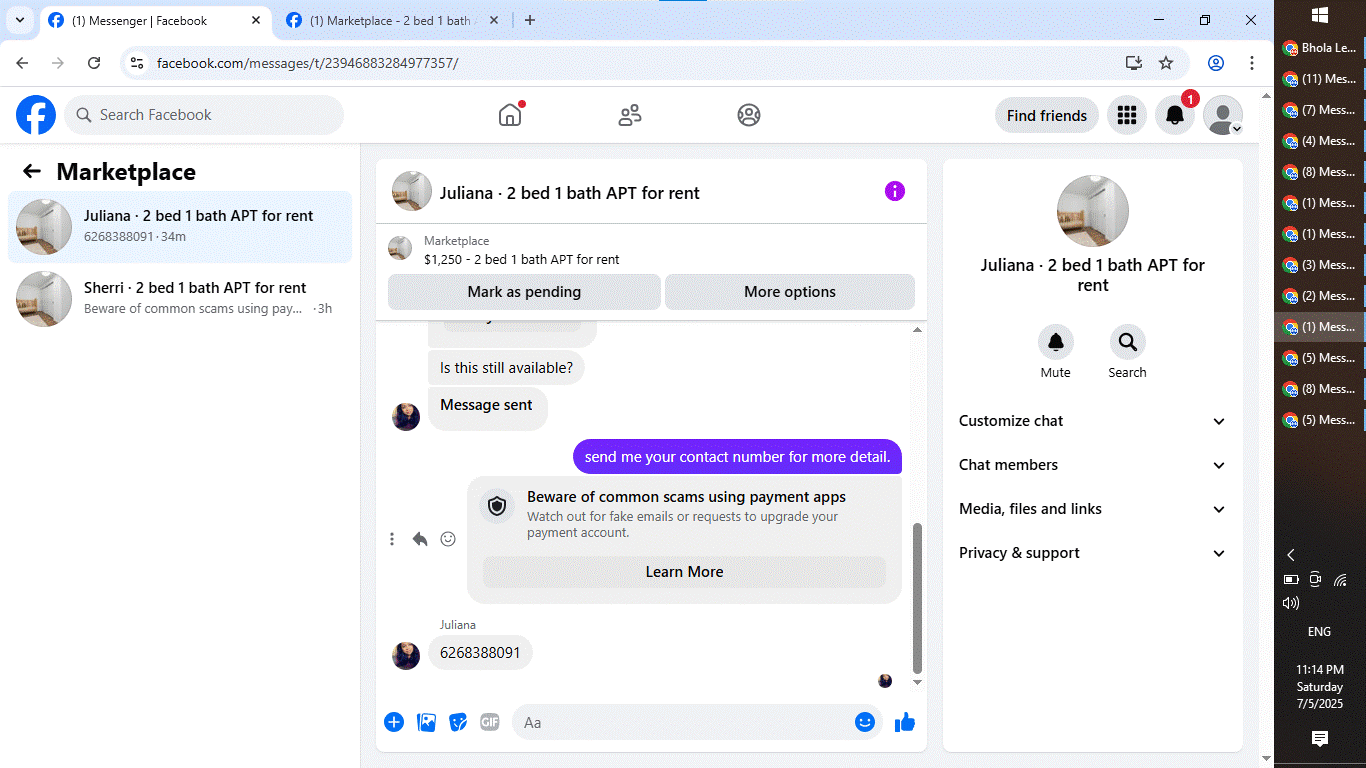Open notifications bell icon

pos(1175,115)
